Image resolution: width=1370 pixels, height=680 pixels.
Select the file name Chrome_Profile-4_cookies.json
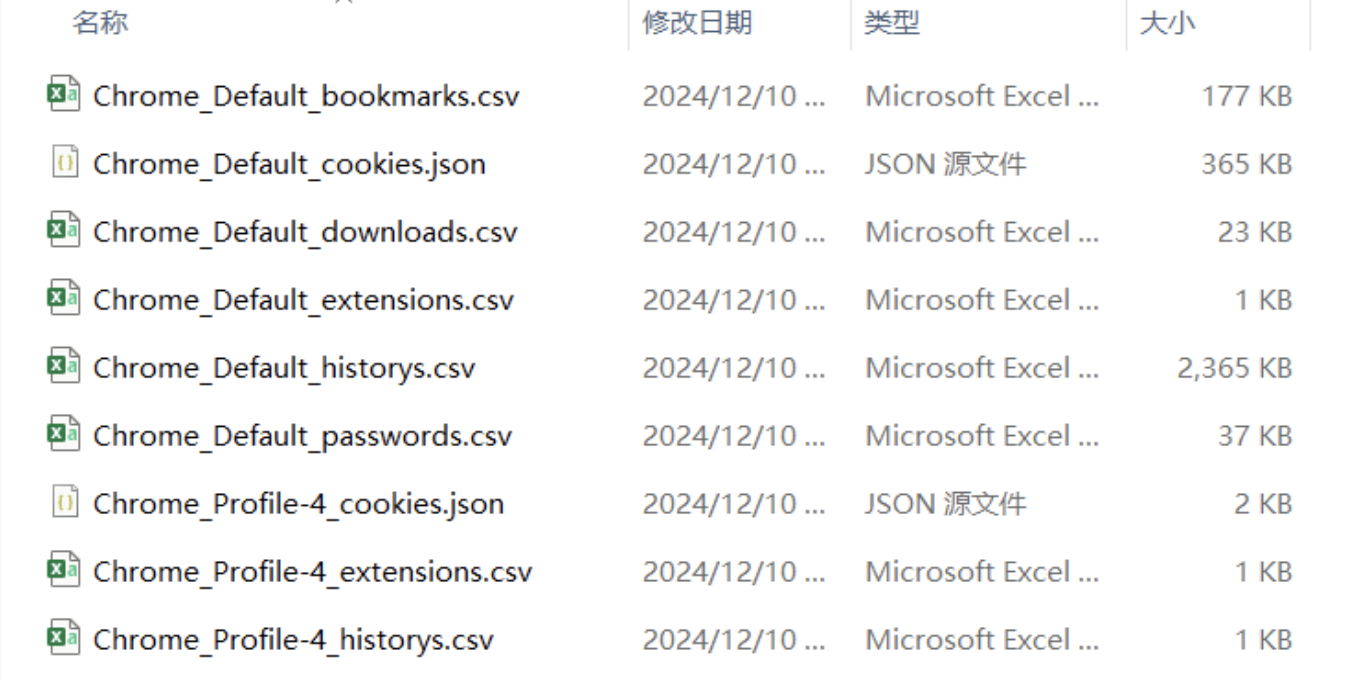298,504
